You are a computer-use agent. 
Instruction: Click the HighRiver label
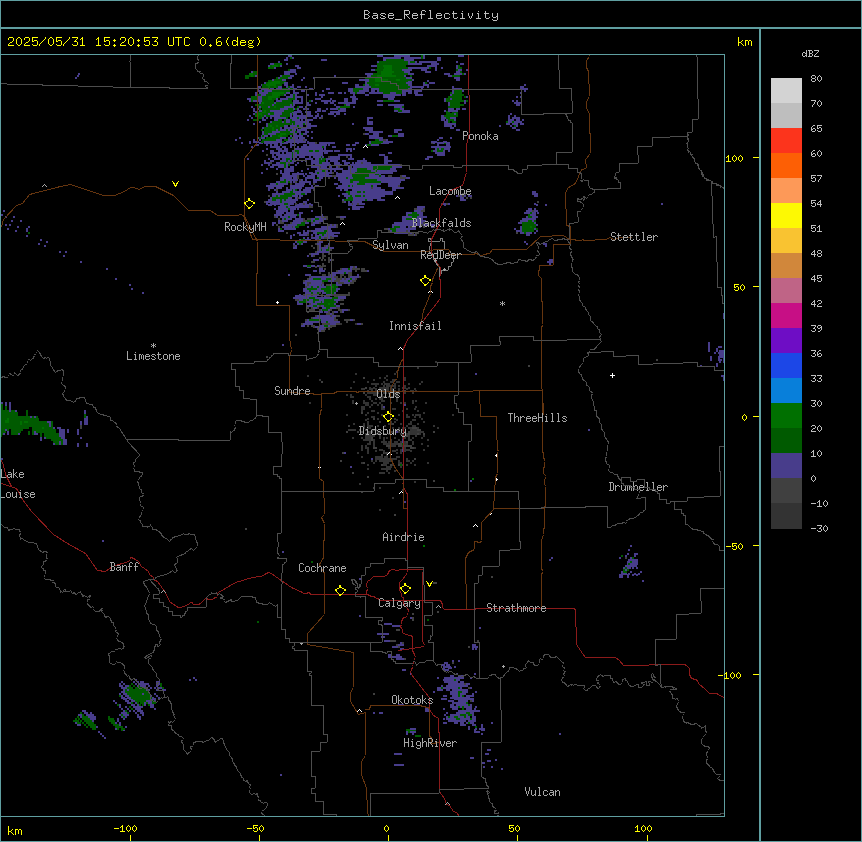click(x=430, y=743)
